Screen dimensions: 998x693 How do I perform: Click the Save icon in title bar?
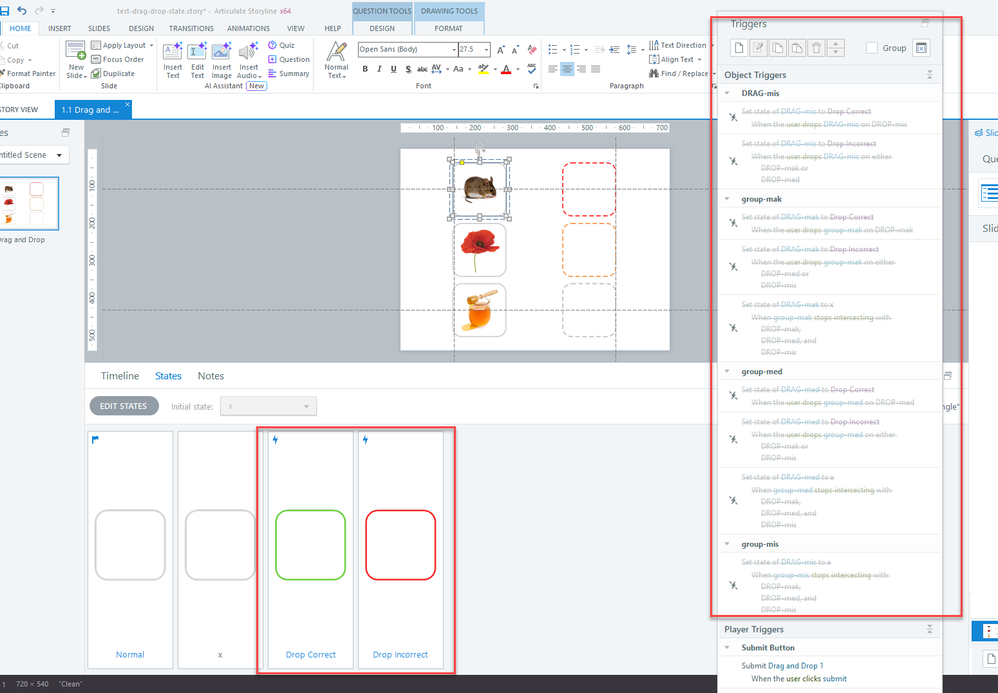pos(6,10)
